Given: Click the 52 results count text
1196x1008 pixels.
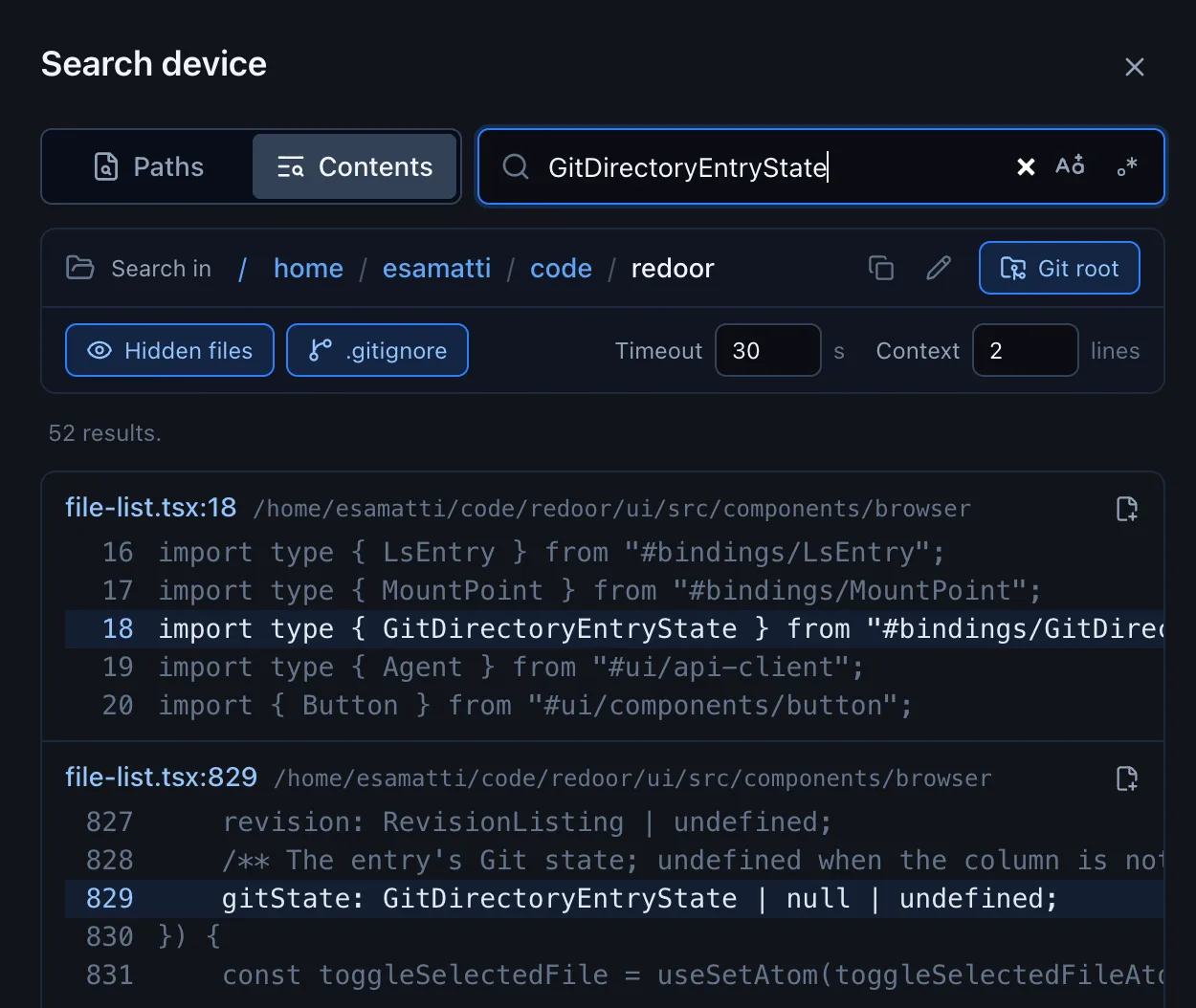Looking at the screenshot, I should point(104,433).
